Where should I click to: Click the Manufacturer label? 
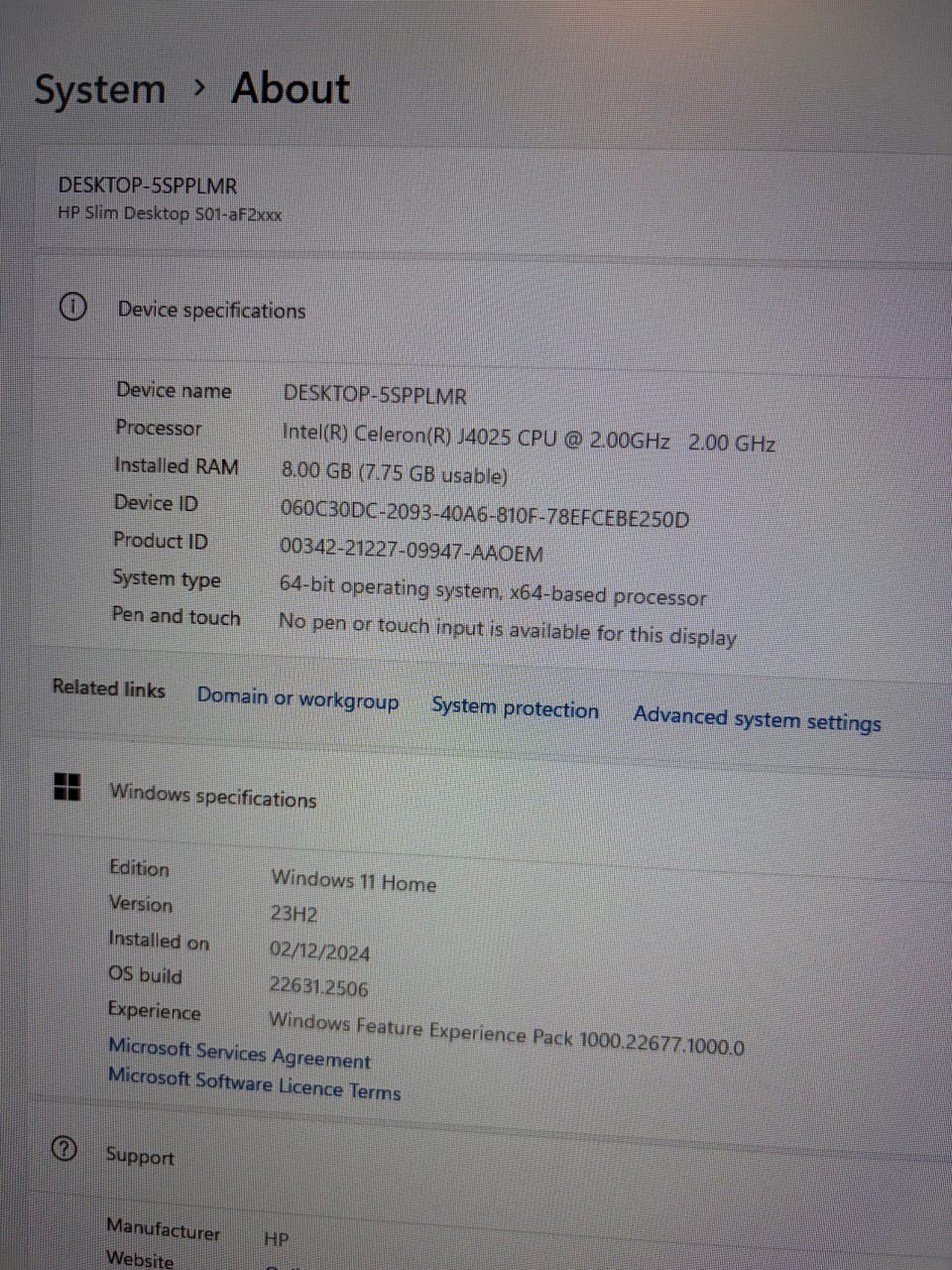point(164,1230)
